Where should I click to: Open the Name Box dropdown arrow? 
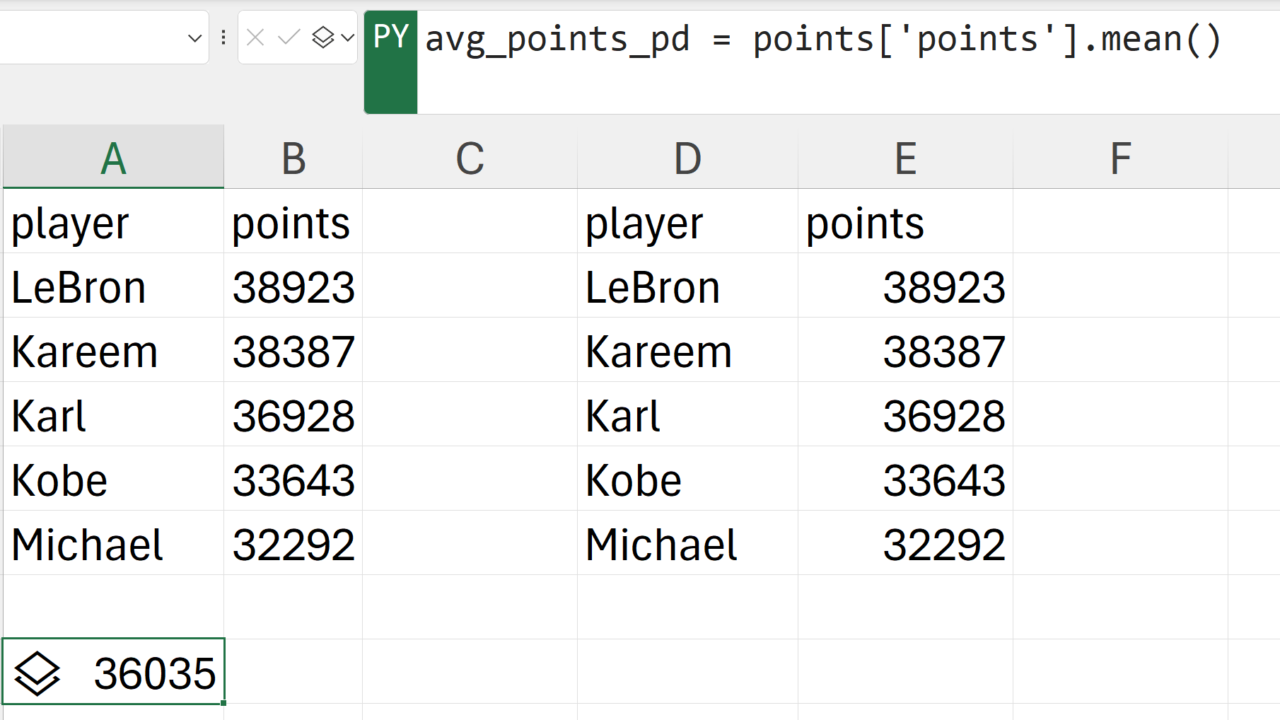point(195,39)
